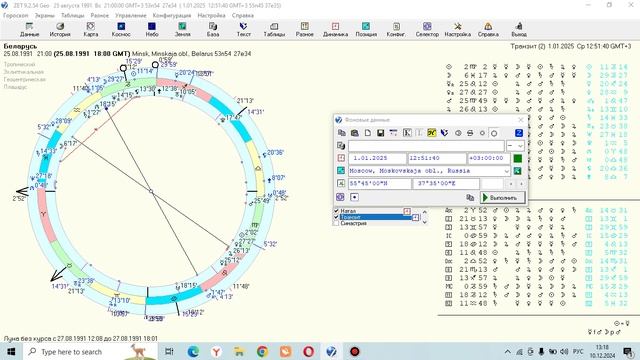Open the Таблицы toolbar icon
640x360 pixels.
(274, 29)
